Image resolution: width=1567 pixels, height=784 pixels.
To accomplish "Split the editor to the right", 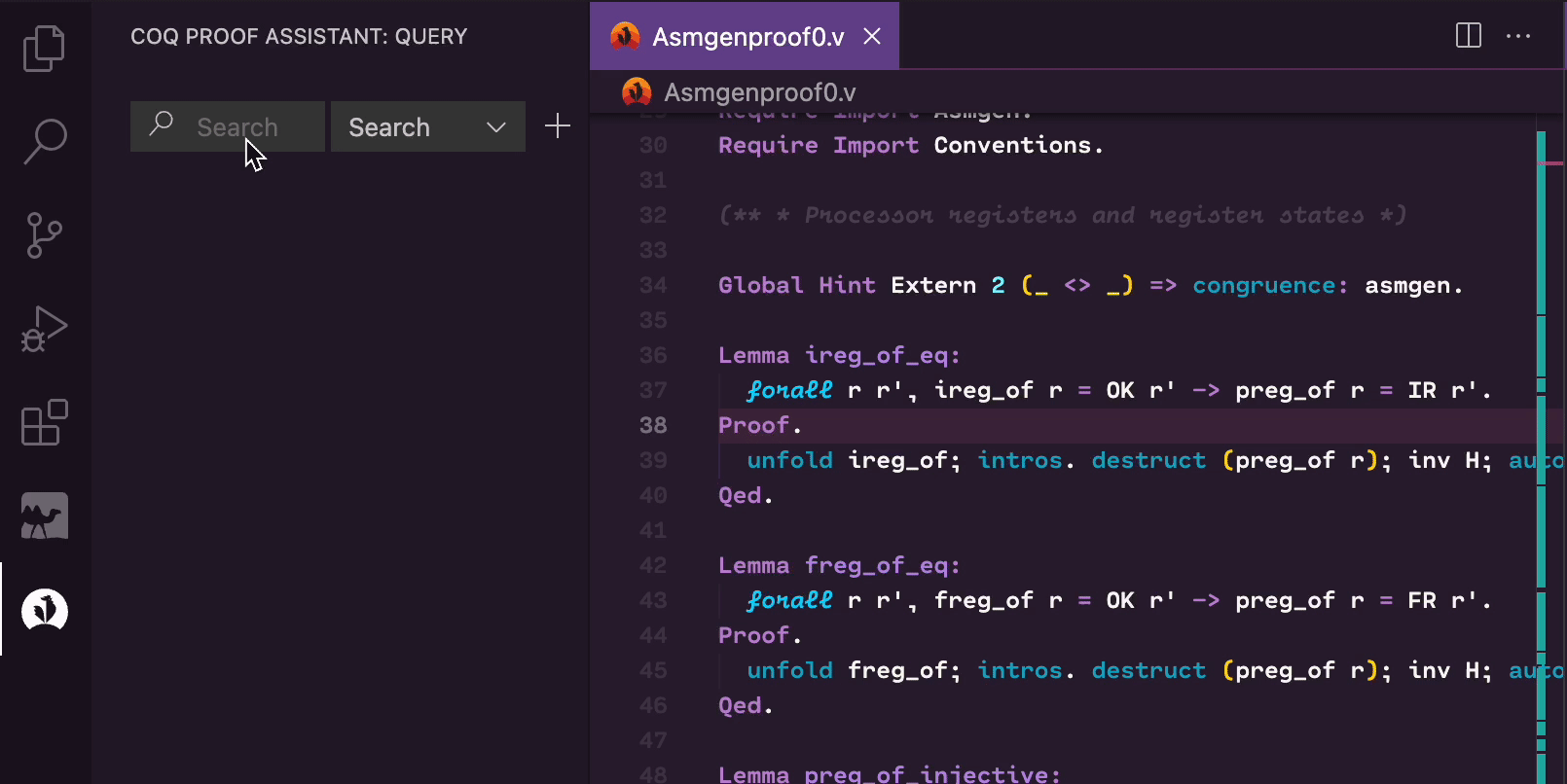I will pos(1468,36).
